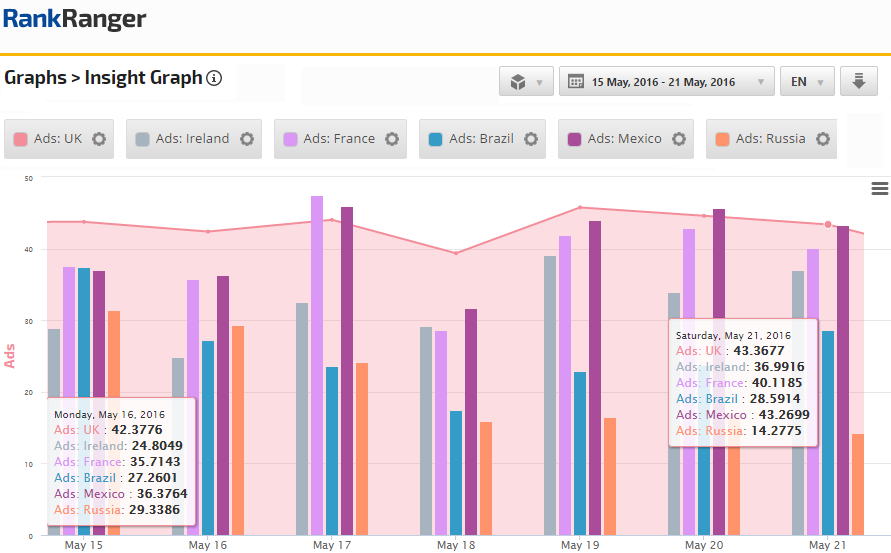Click the gear icon on Ads: France
Viewport: 891px width, 553px height.
coord(392,139)
